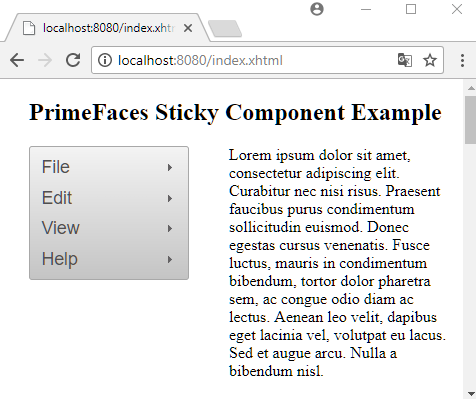Click the site information icon

[x=105, y=60]
